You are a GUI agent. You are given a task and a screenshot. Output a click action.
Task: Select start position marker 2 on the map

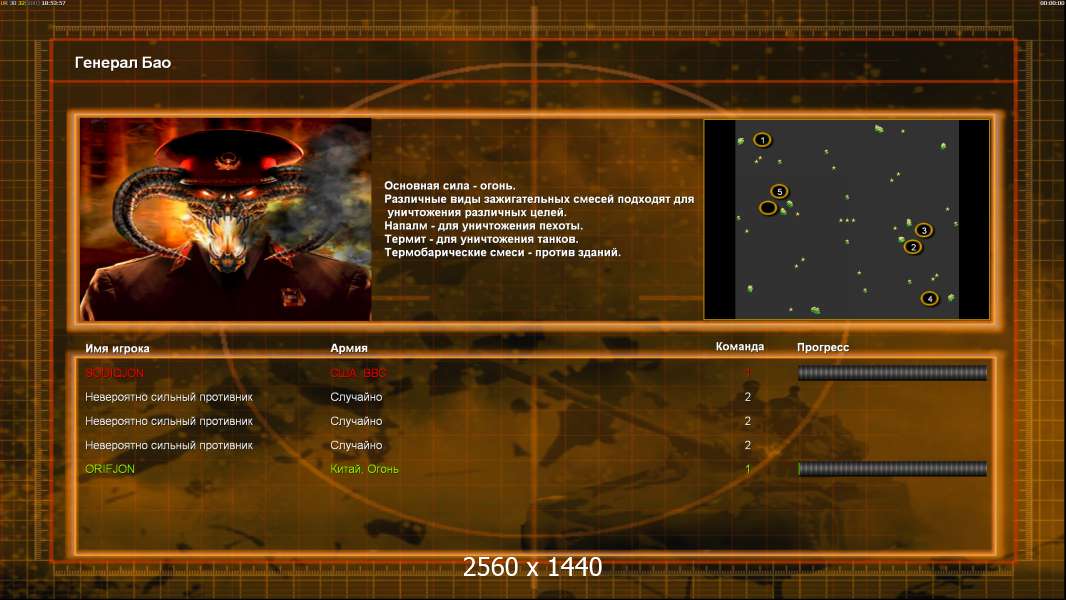(x=913, y=247)
